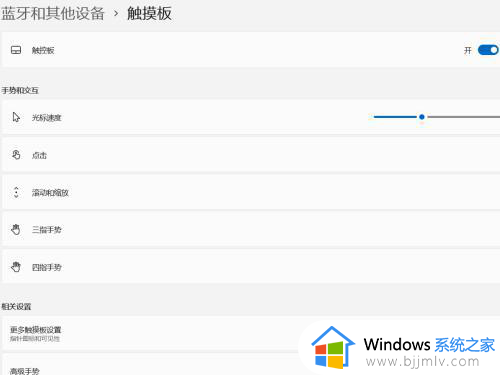Image resolution: width=500 pixels, height=375 pixels.
Task: Expand the 点击 settings row
Action: [251, 155]
